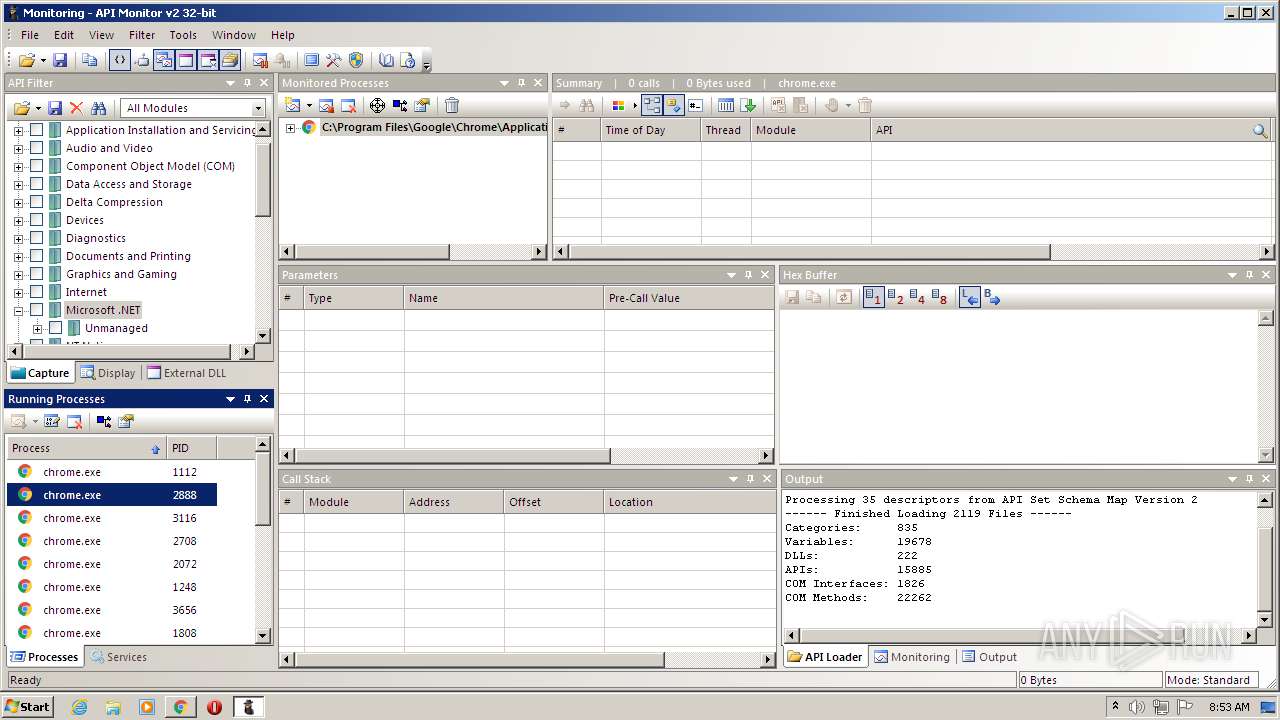Open the help book icon in the main toolbar
The width and height of the screenshot is (1280, 720).
pyautogui.click(x=386, y=60)
